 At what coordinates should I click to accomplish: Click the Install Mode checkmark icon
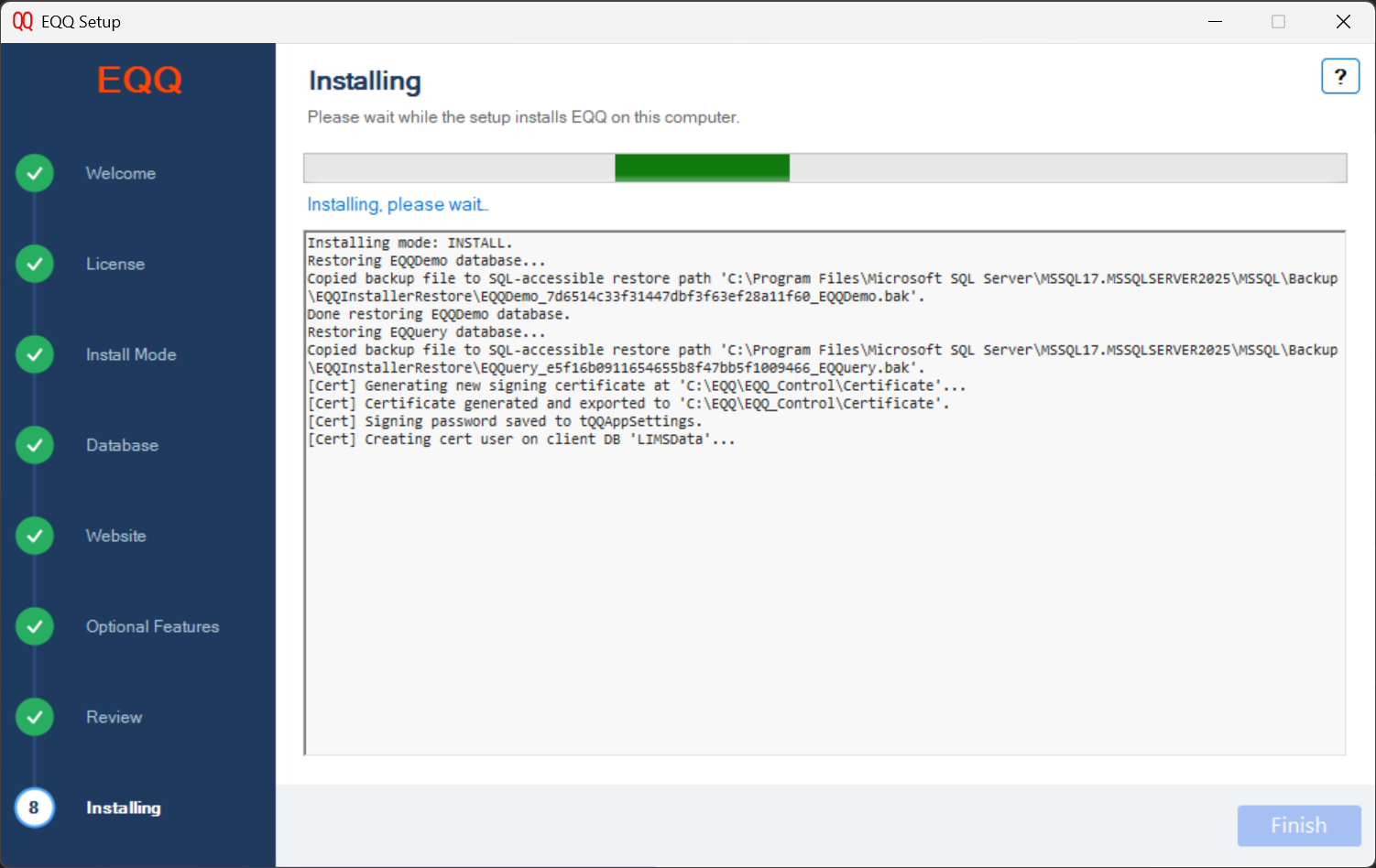[x=34, y=354]
